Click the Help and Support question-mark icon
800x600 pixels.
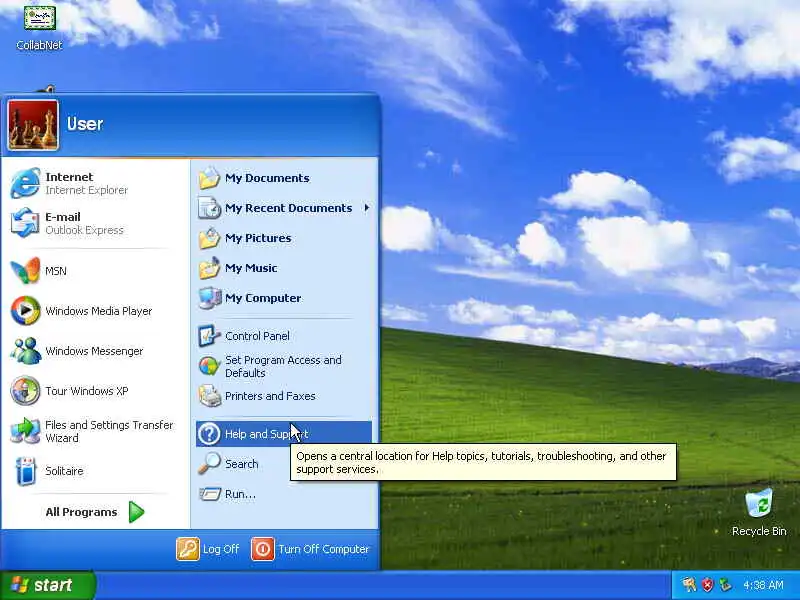point(209,434)
